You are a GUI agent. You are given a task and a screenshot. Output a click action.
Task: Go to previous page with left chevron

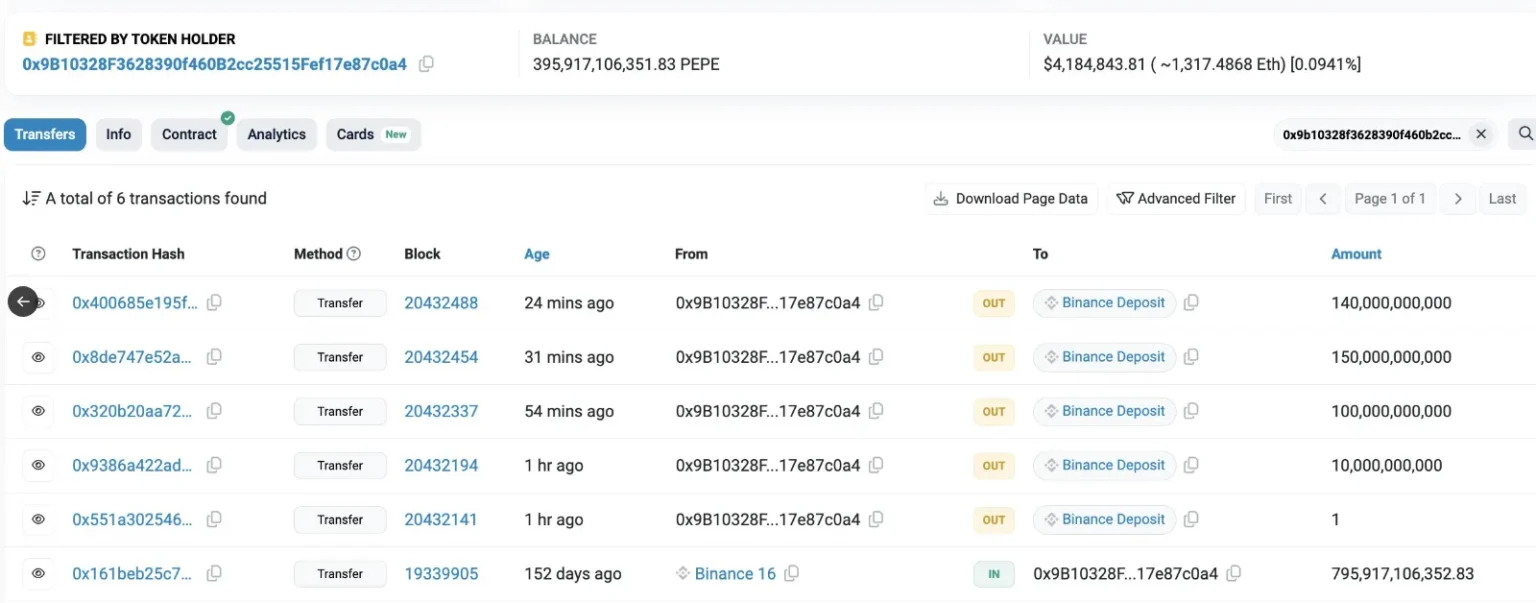tap(1323, 198)
